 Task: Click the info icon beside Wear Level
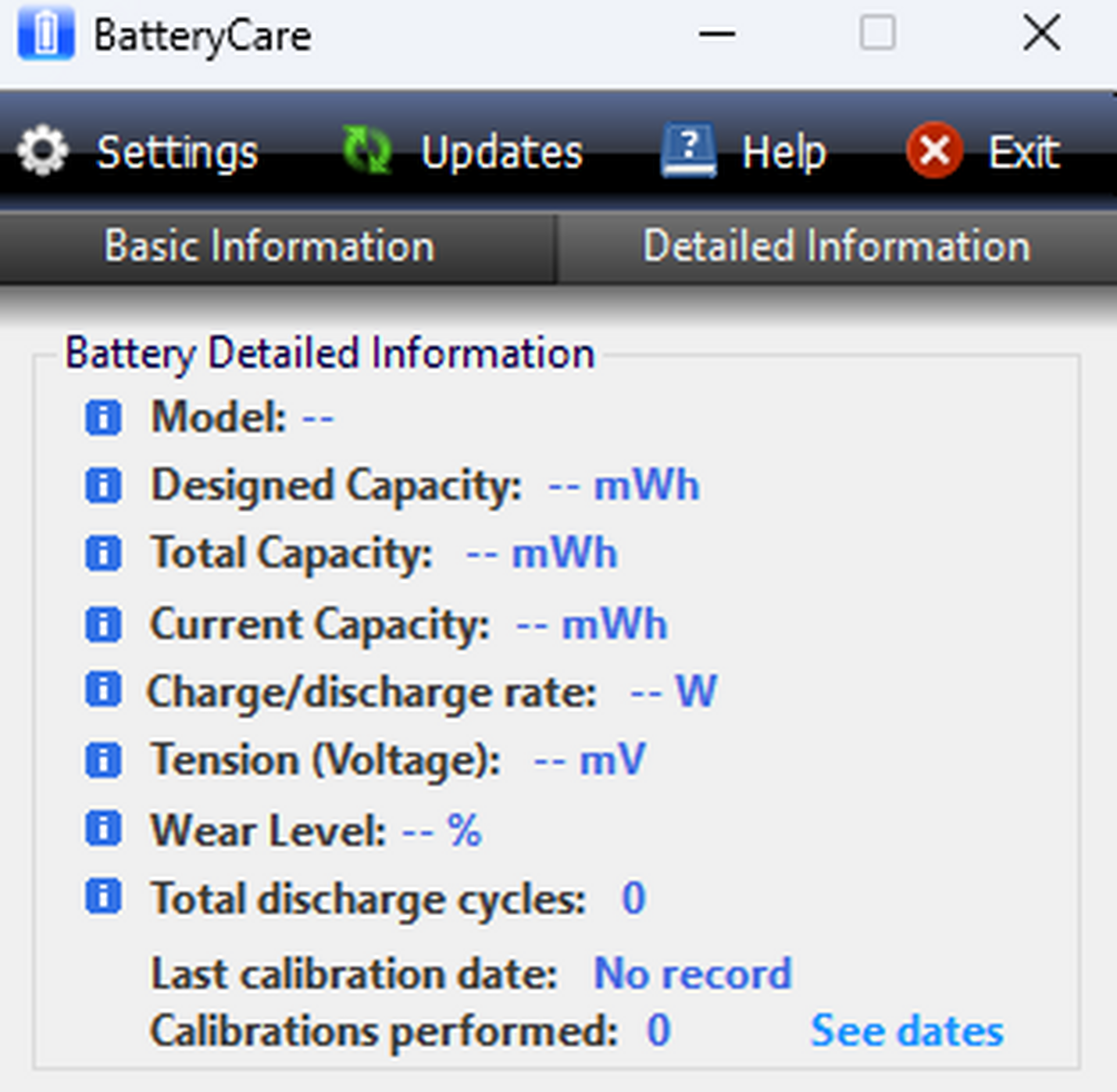(103, 828)
